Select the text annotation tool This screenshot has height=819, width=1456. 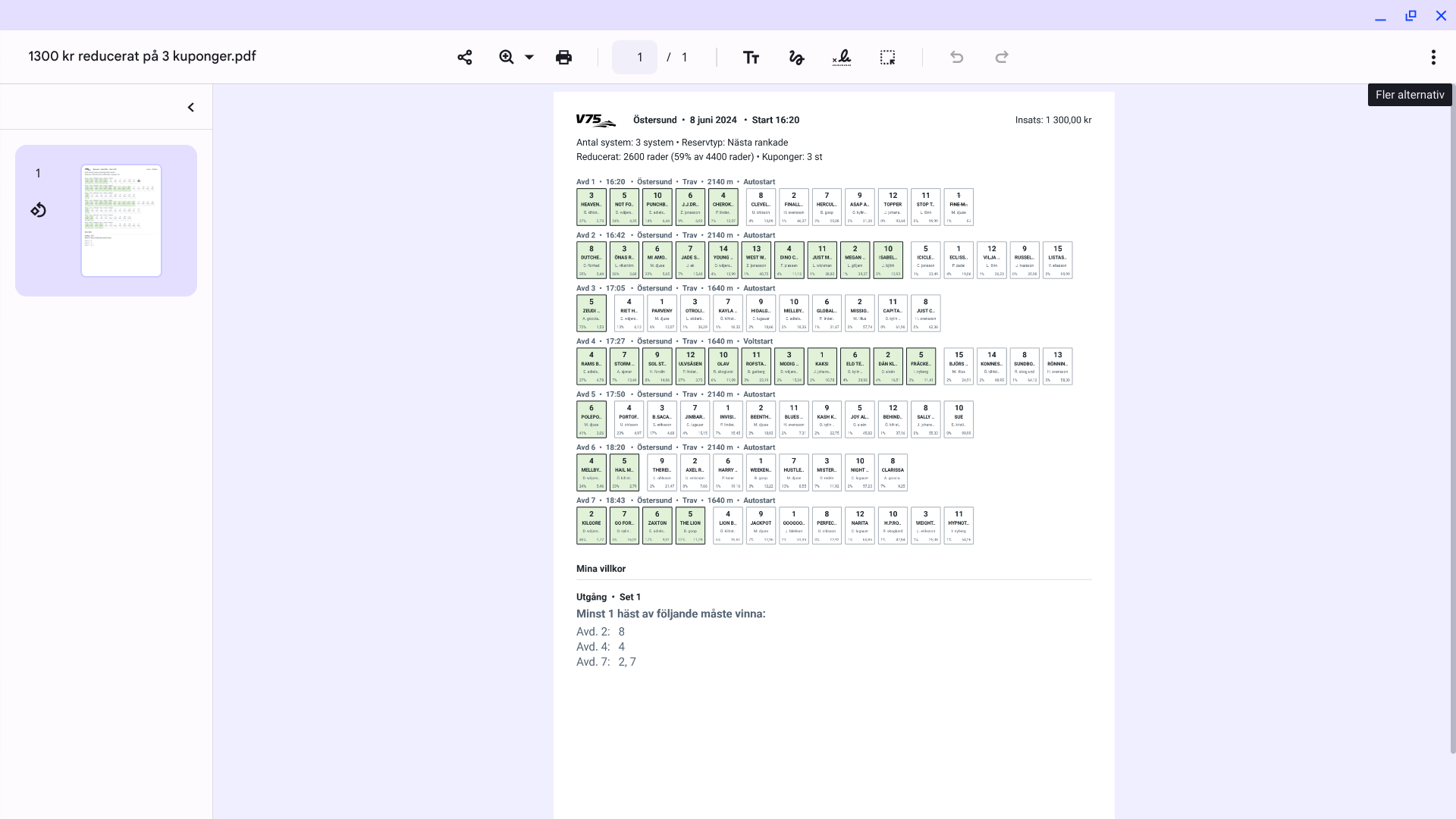[x=751, y=57]
